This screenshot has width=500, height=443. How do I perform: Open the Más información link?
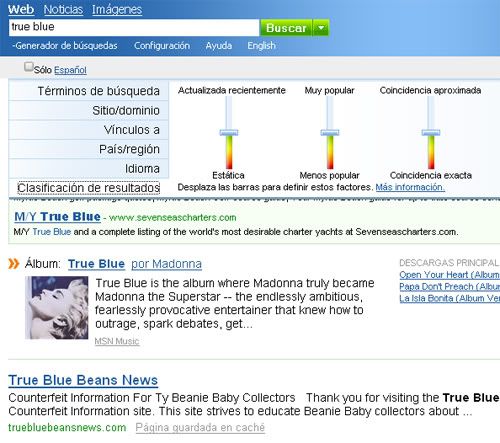(410, 187)
